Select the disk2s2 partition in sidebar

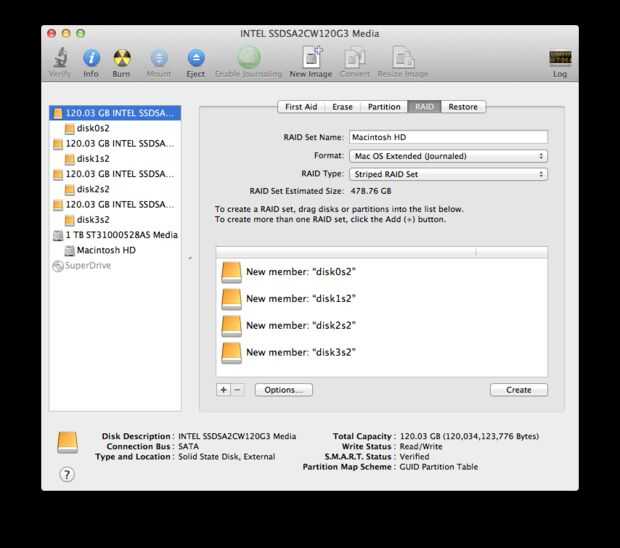[x=115, y=189]
